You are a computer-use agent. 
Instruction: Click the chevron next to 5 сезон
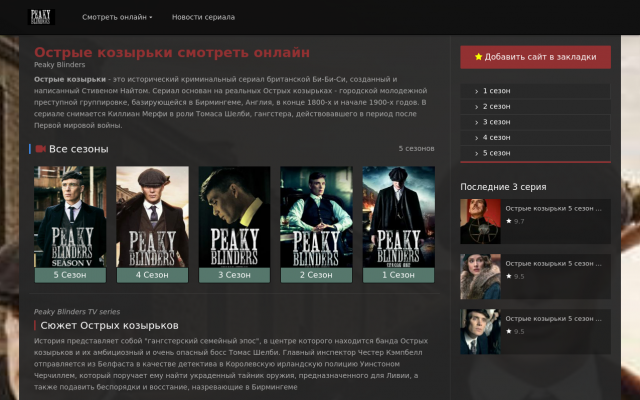pyautogui.click(x=476, y=153)
